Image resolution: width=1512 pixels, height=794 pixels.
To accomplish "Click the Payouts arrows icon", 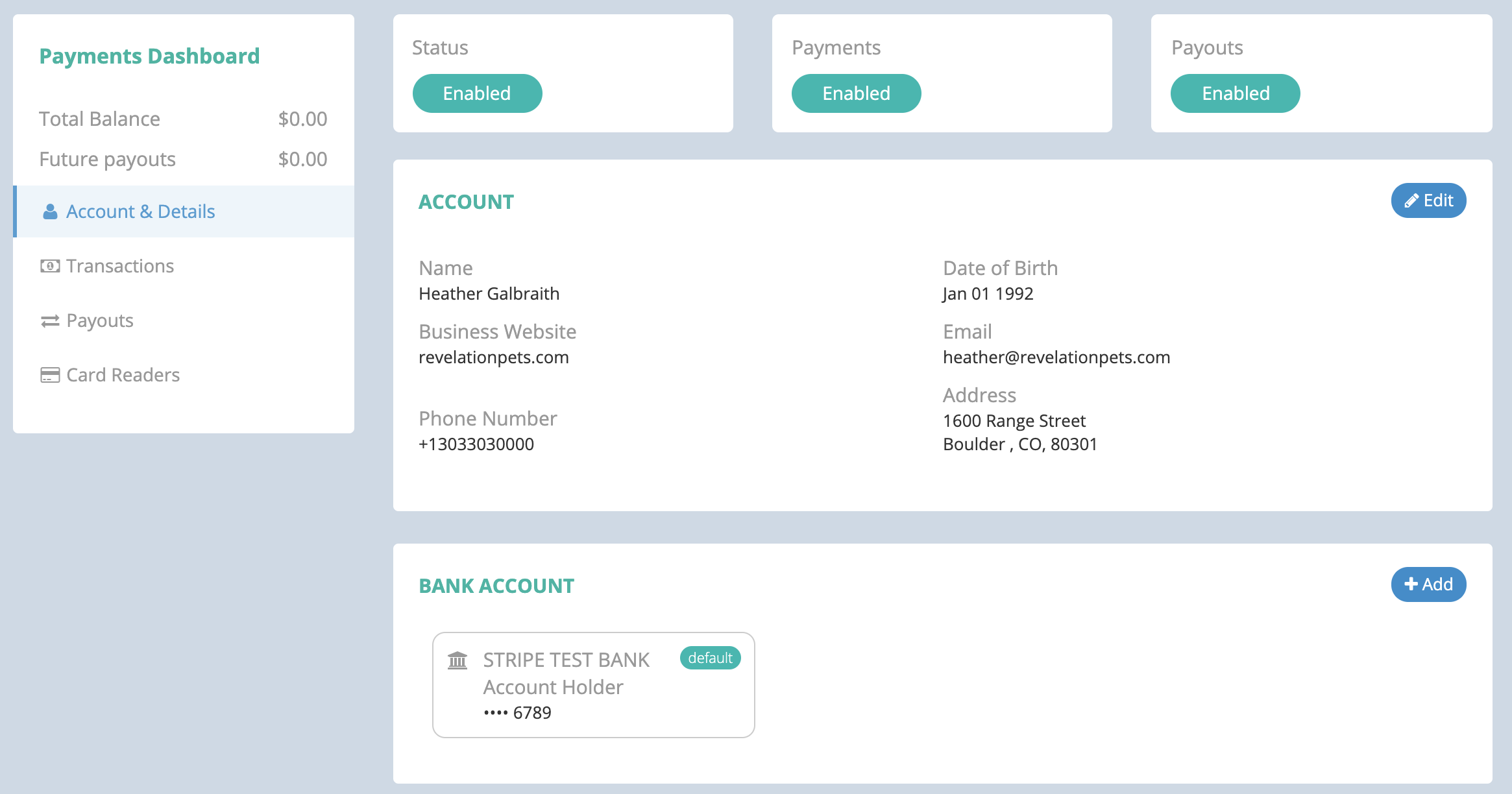I will point(50,321).
